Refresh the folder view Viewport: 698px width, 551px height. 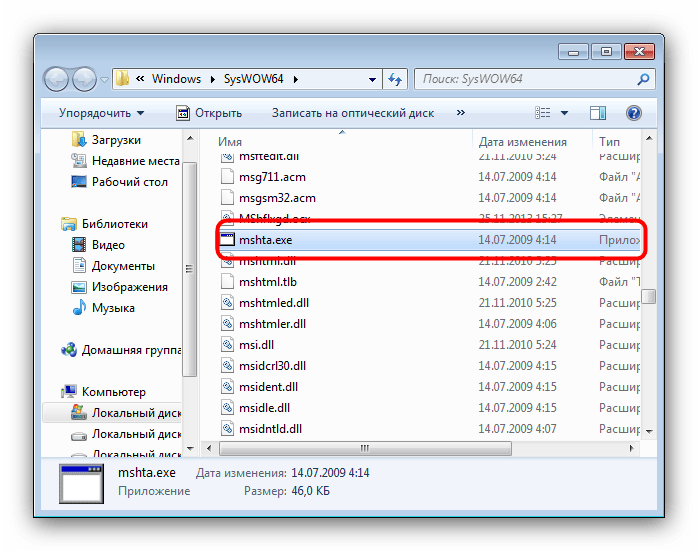(395, 79)
